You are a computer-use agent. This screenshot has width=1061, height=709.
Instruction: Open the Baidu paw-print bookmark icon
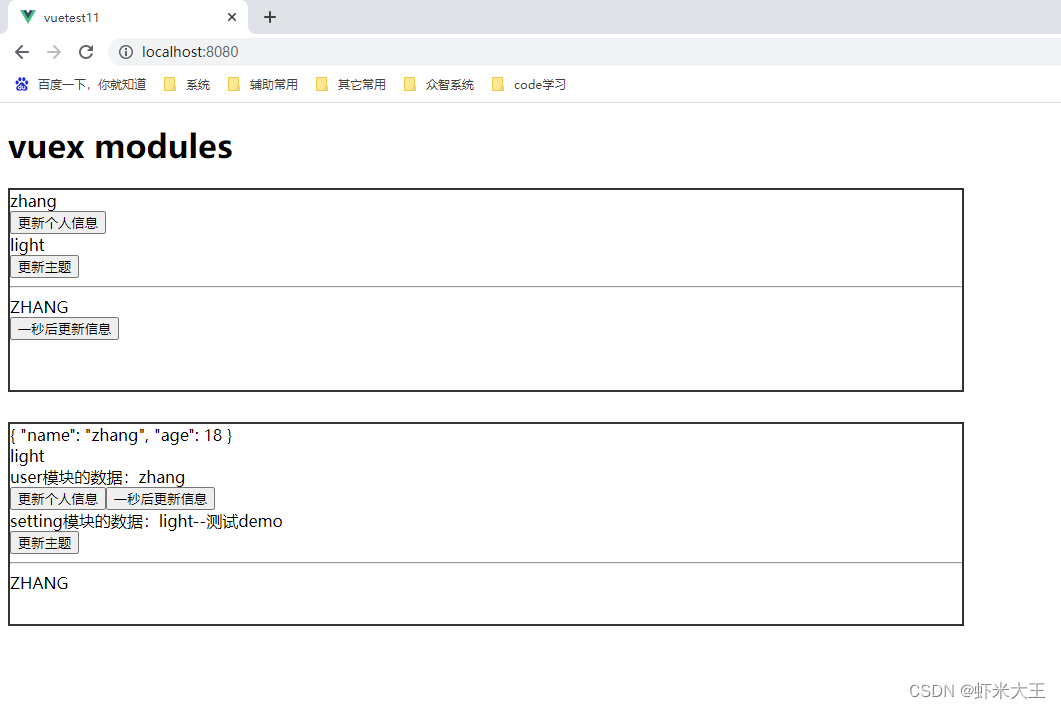click(x=22, y=84)
